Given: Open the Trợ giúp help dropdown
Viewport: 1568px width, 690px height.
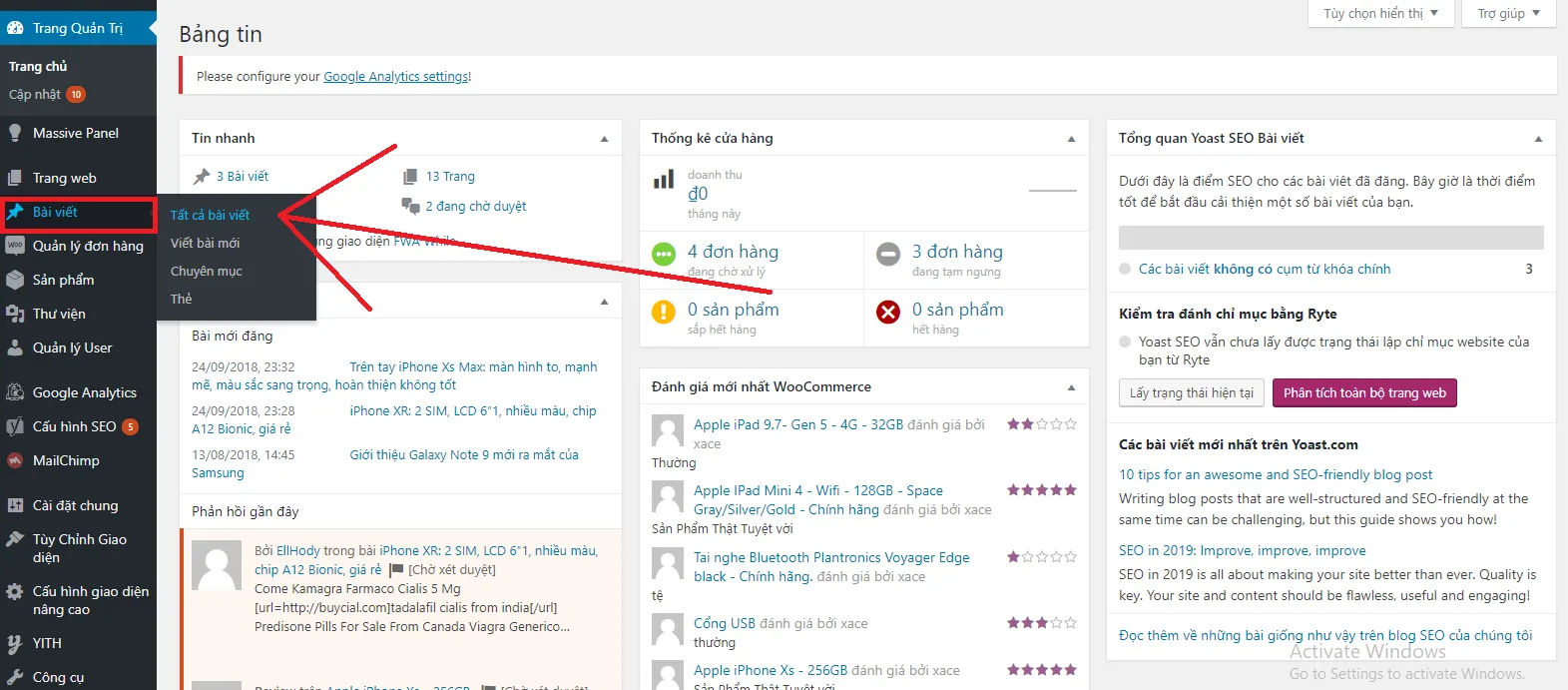Looking at the screenshot, I should click(x=1509, y=13).
